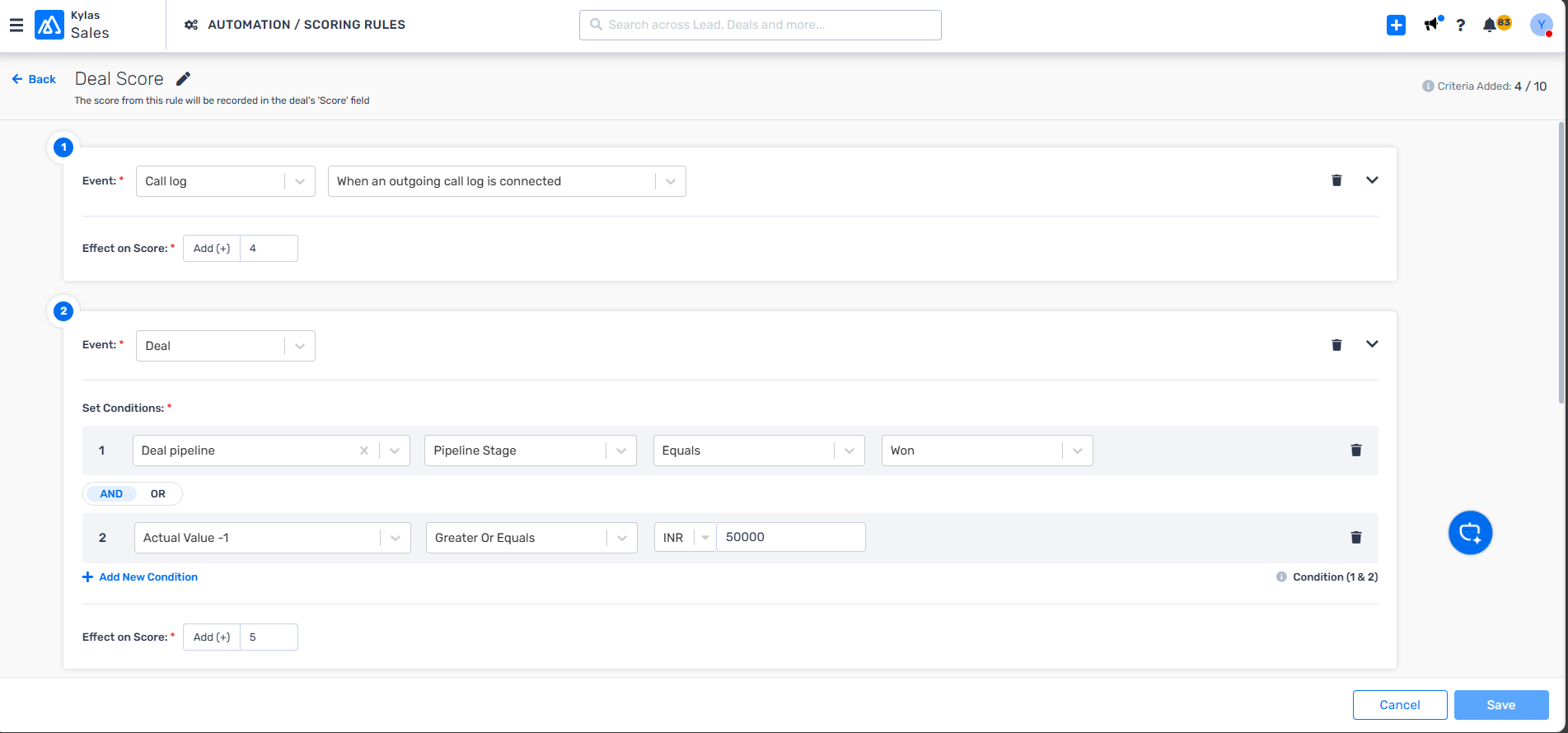Click Add New Condition

[140, 577]
